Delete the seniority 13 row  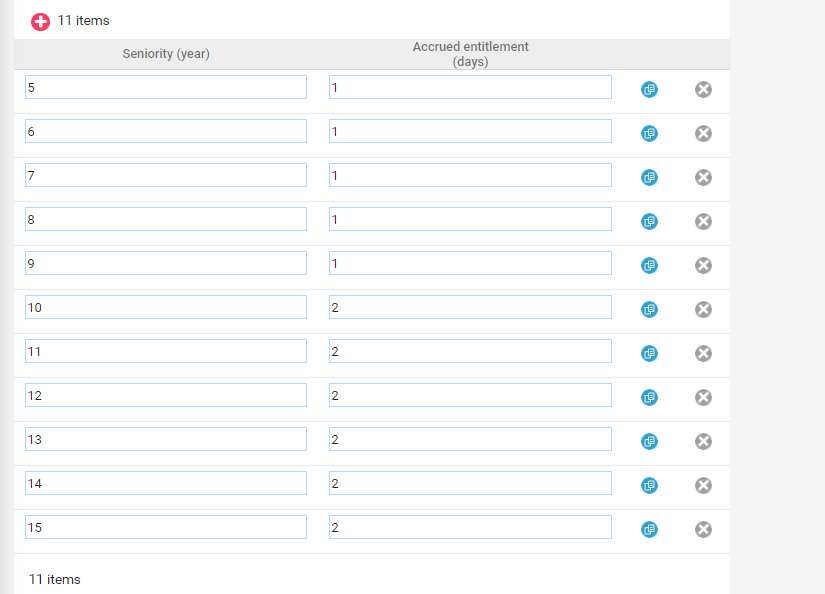pyautogui.click(x=703, y=441)
